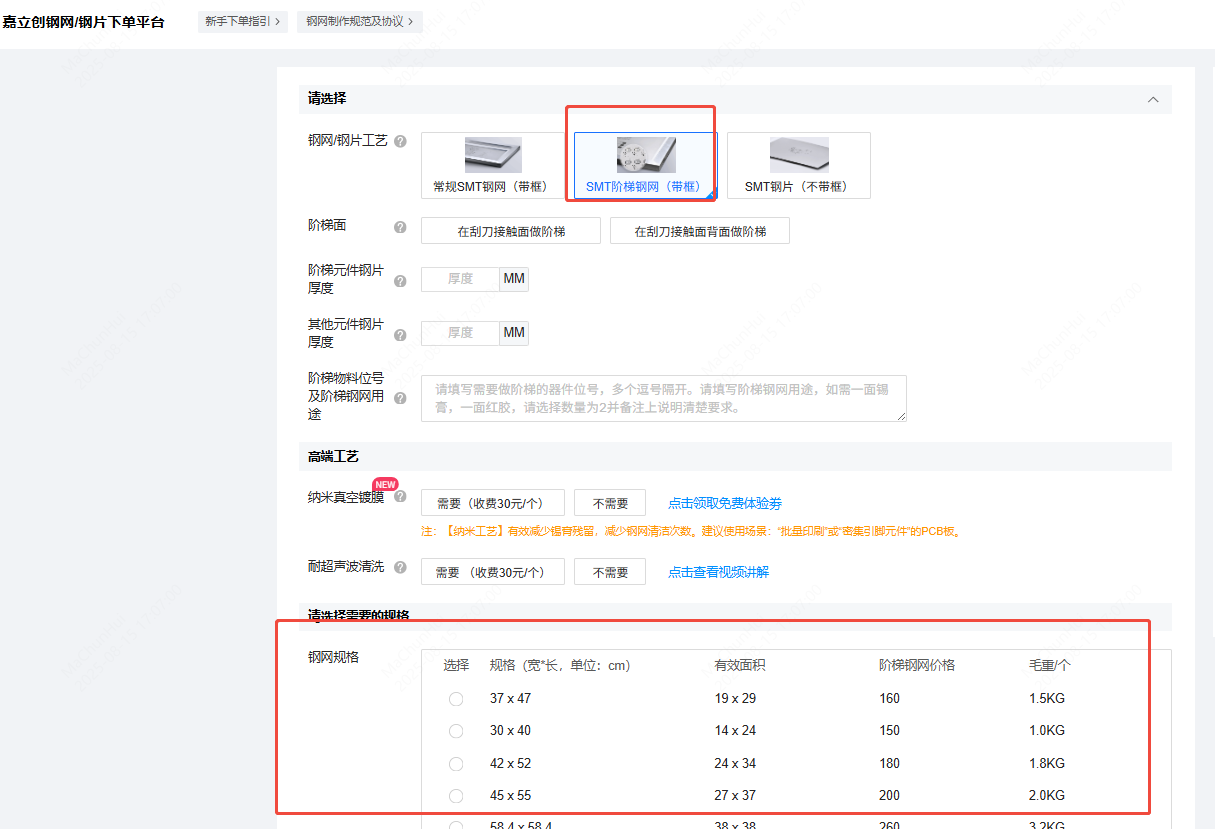The width and height of the screenshot is (1215, 829).
Task: Select 常规SMT钢网（带框） process thumbnail
Action: point(493,166)
